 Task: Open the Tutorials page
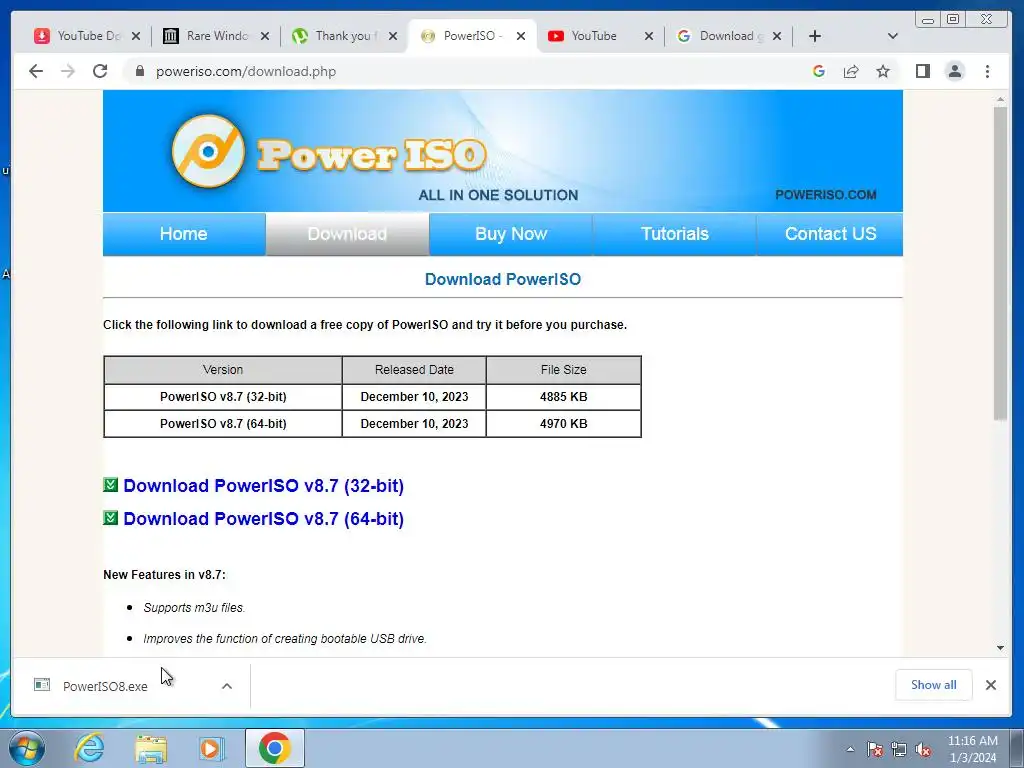point(675,234)
